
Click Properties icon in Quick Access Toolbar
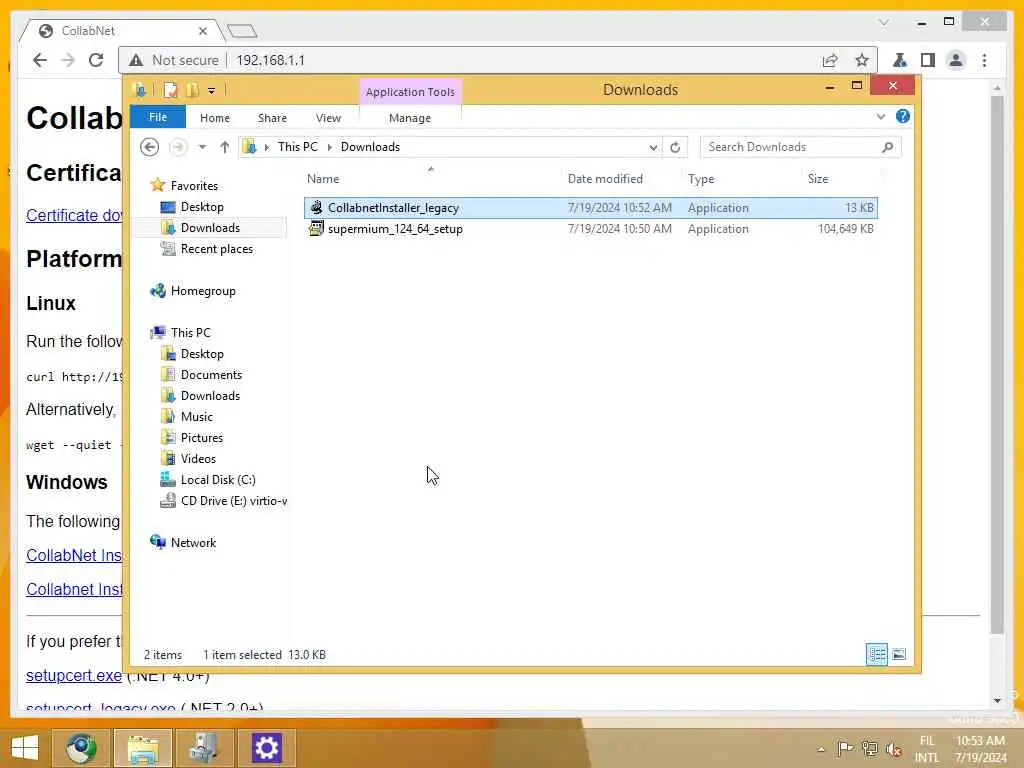click(x=170, y=90)
